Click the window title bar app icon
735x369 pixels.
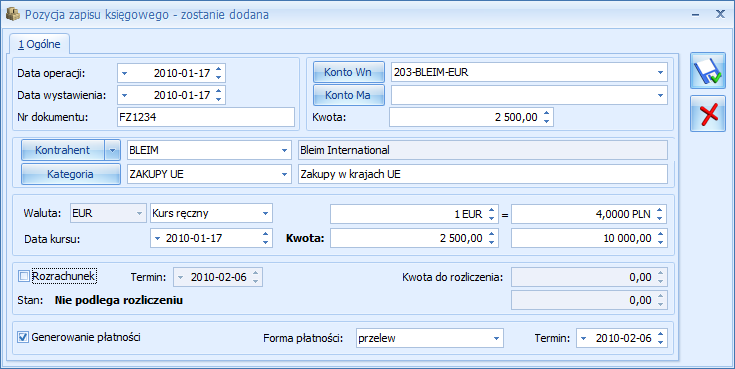[x=12, y=14]
